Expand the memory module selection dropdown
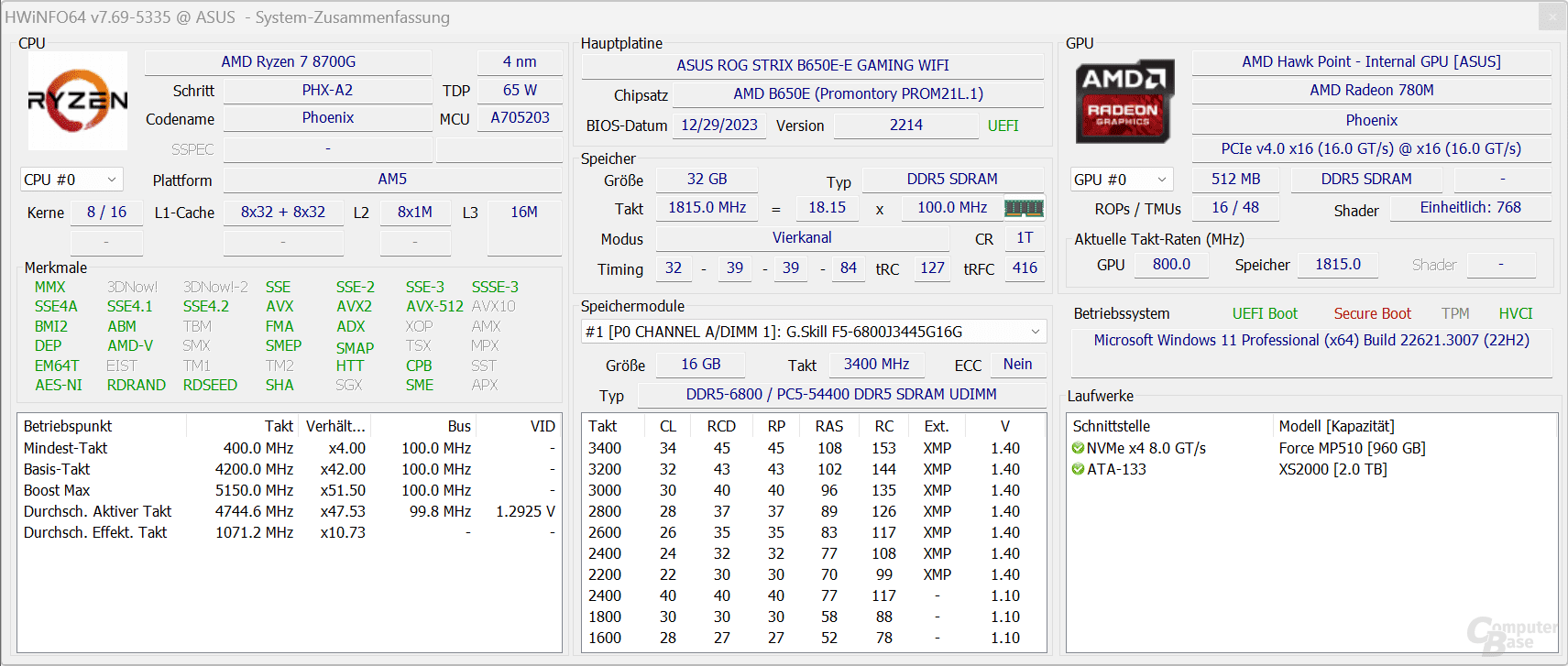This screenshot has height=666, width=1568. [x=814, y=332]
